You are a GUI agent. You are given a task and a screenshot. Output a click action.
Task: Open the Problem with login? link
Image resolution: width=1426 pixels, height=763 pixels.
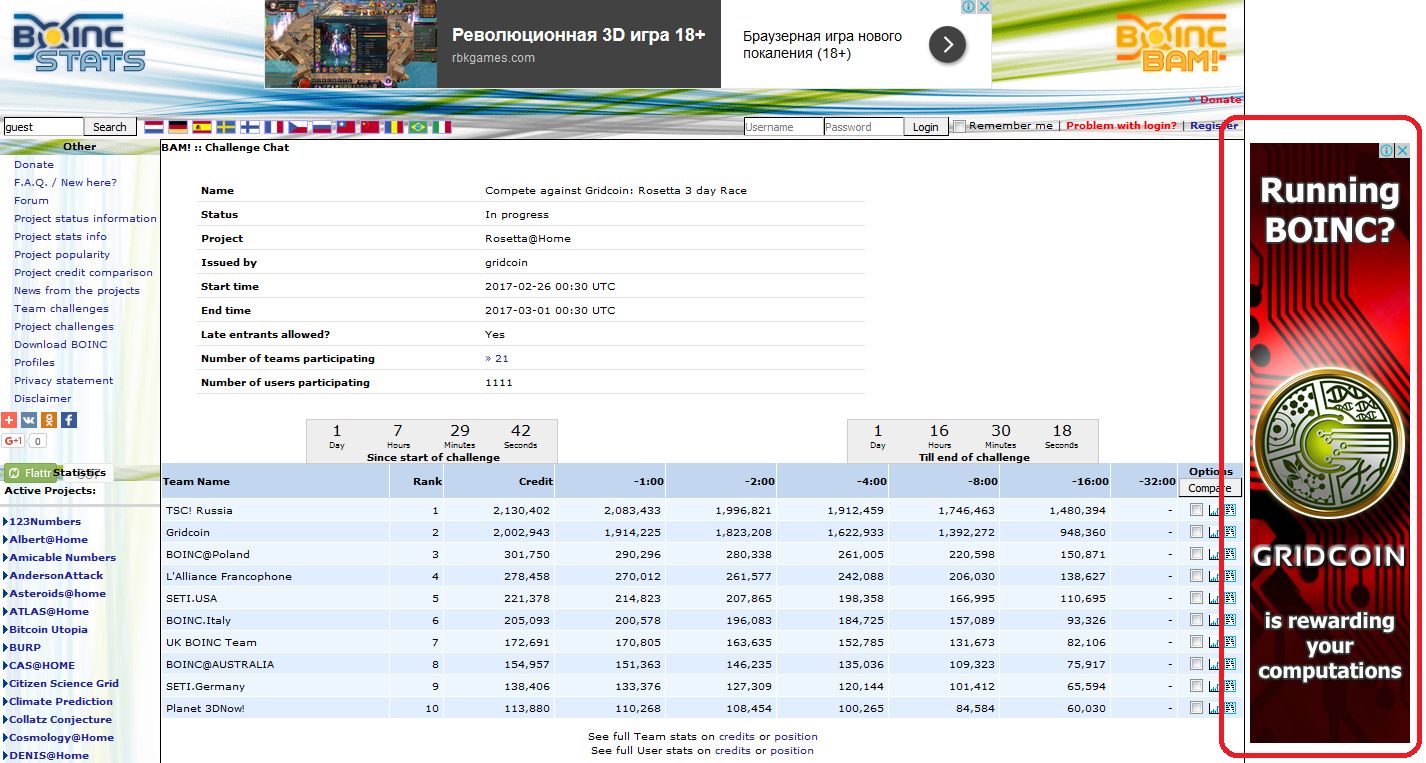1121,126
